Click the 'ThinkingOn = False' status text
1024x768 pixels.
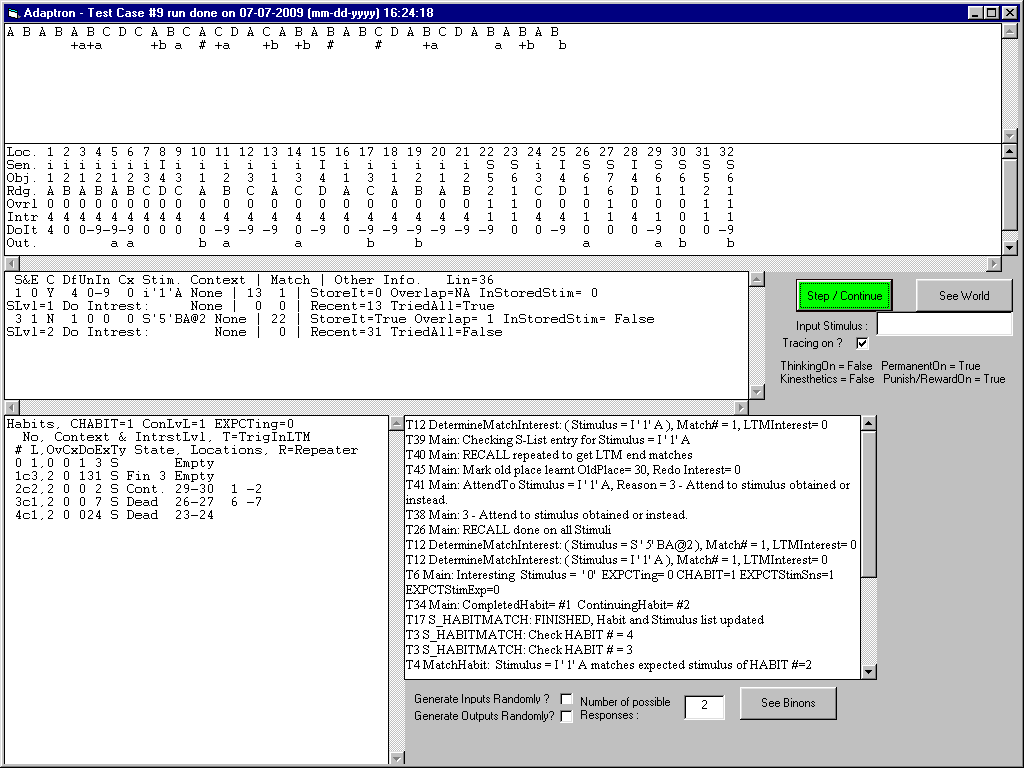click(x=825, y=366)
